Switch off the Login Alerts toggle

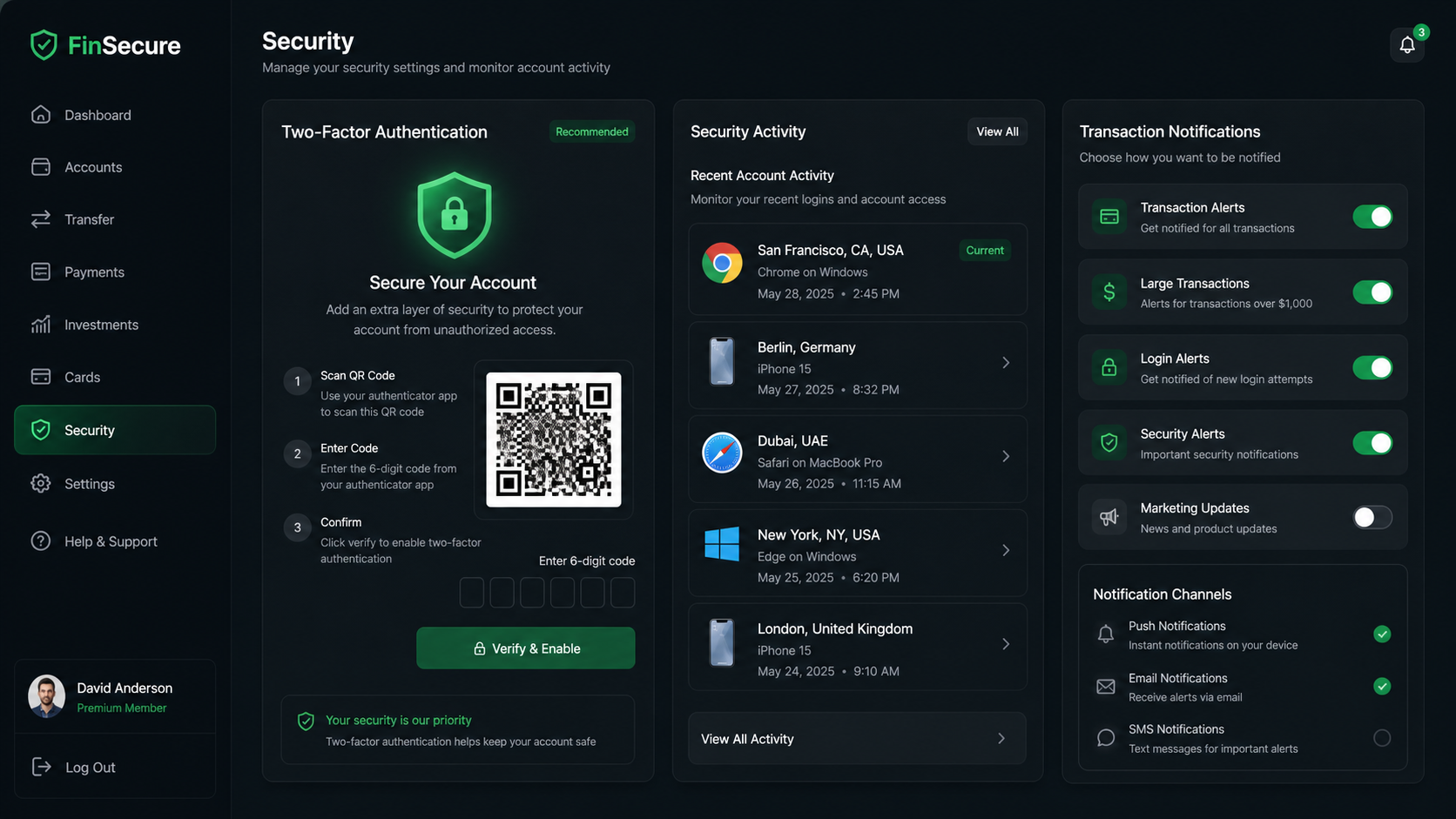point(1372,367)
